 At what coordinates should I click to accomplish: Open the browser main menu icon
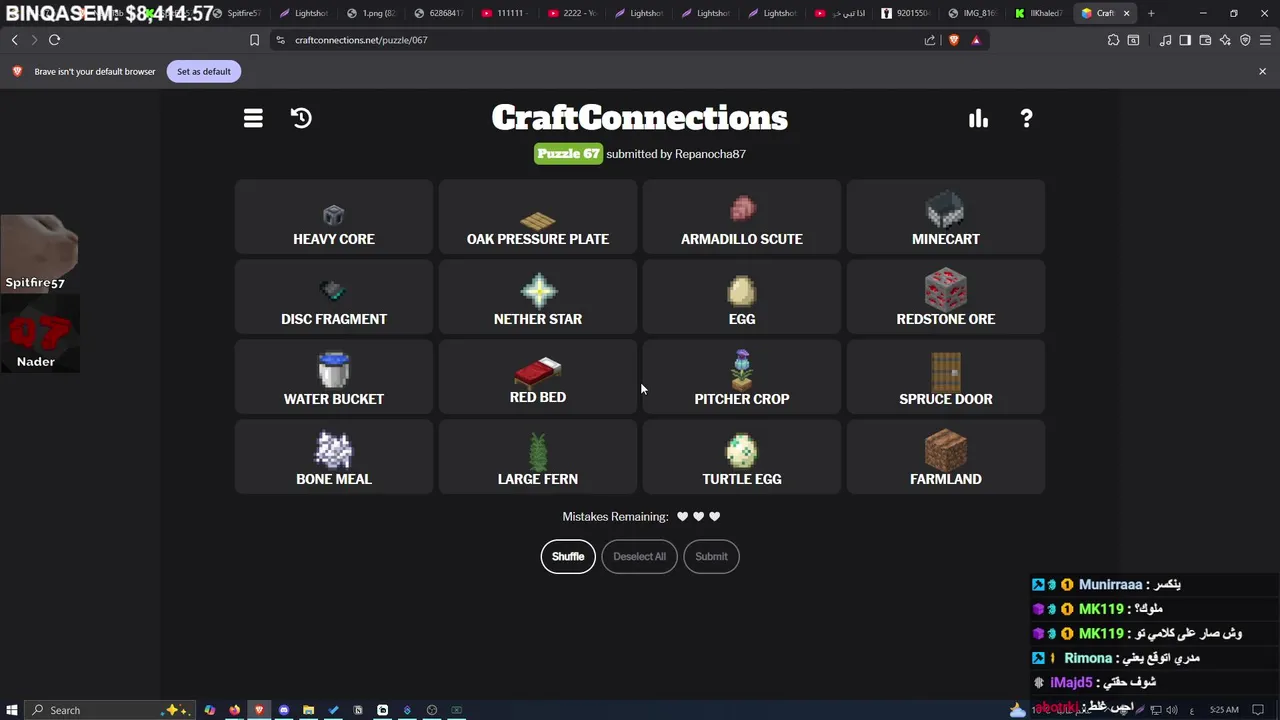(x=1265, y=40)
